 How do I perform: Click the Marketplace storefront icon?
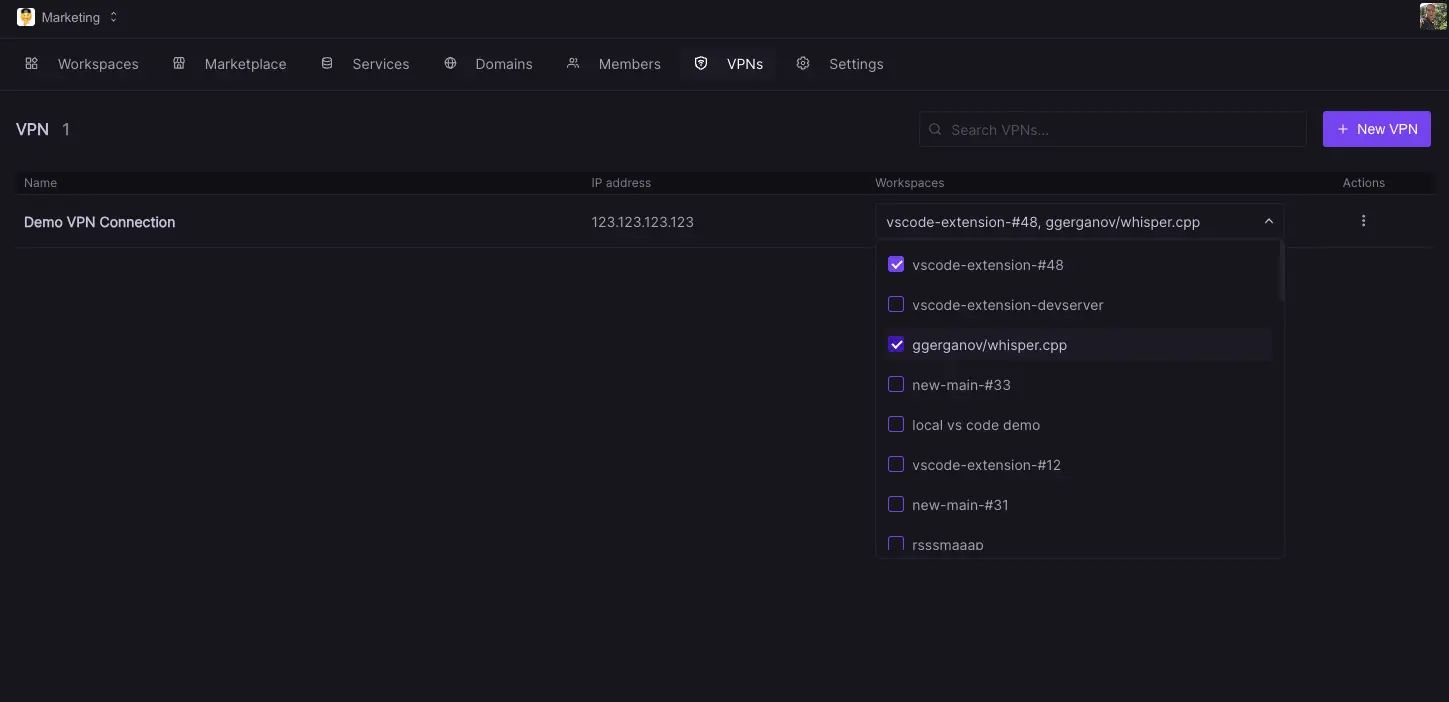pos(178,63)
